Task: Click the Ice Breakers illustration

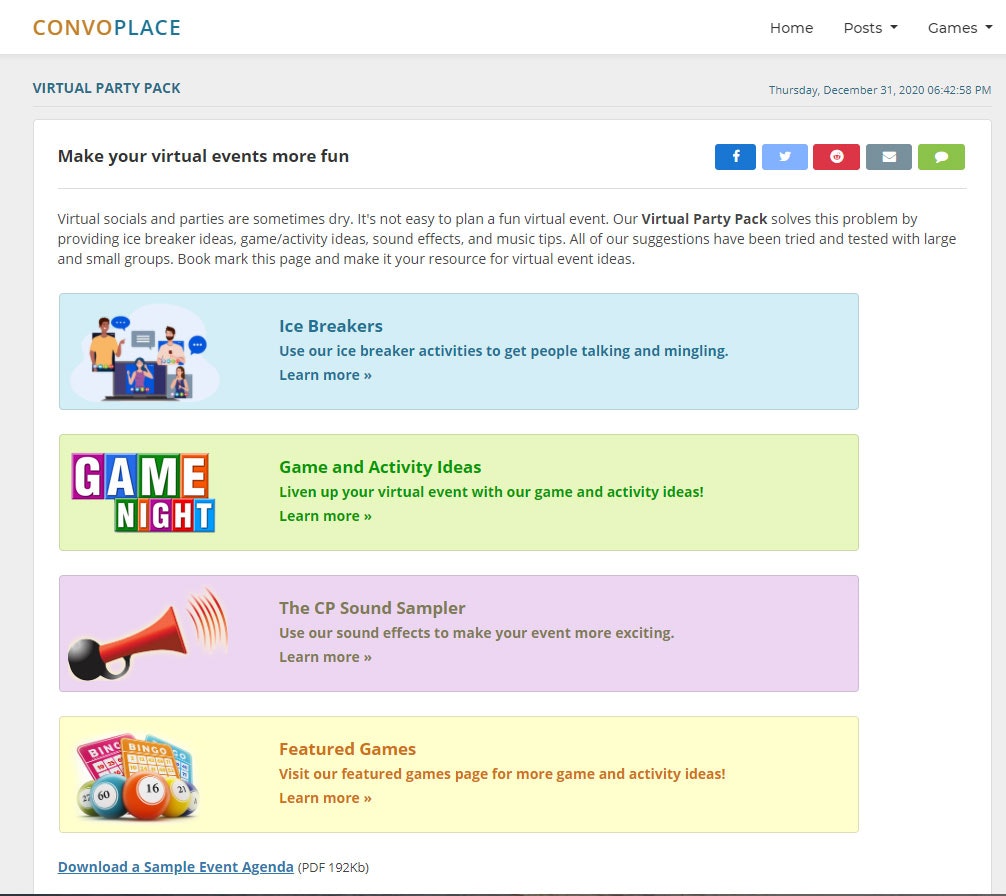Action: click(144, 350)
